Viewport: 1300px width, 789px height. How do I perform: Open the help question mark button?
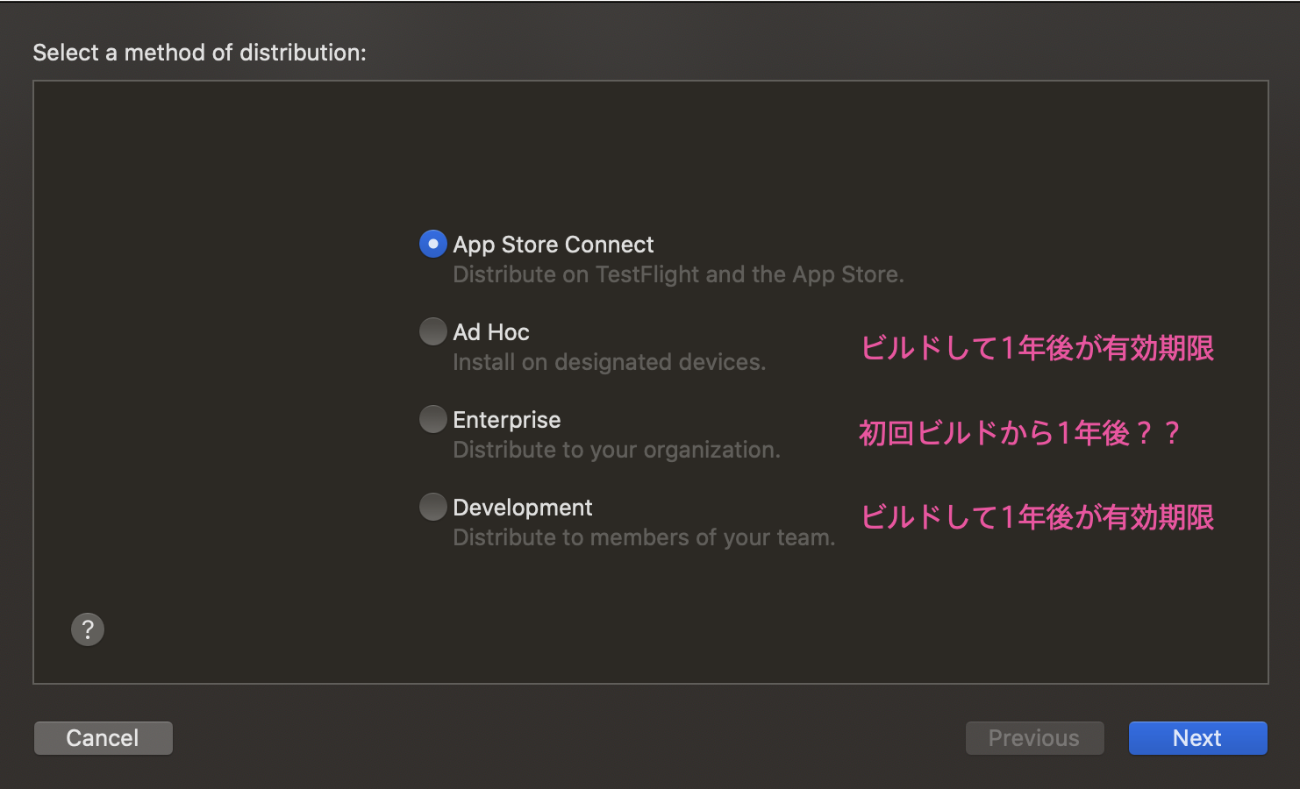point(88,629)
